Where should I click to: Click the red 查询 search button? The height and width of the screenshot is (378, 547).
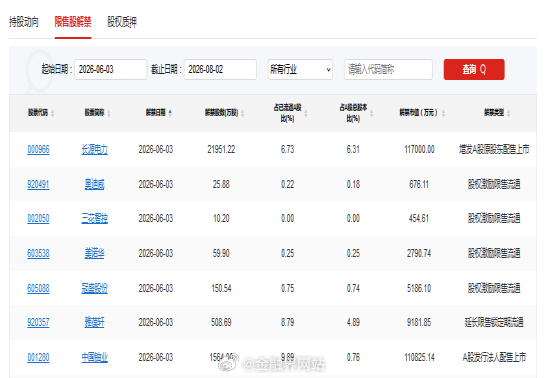coord(474,69)
